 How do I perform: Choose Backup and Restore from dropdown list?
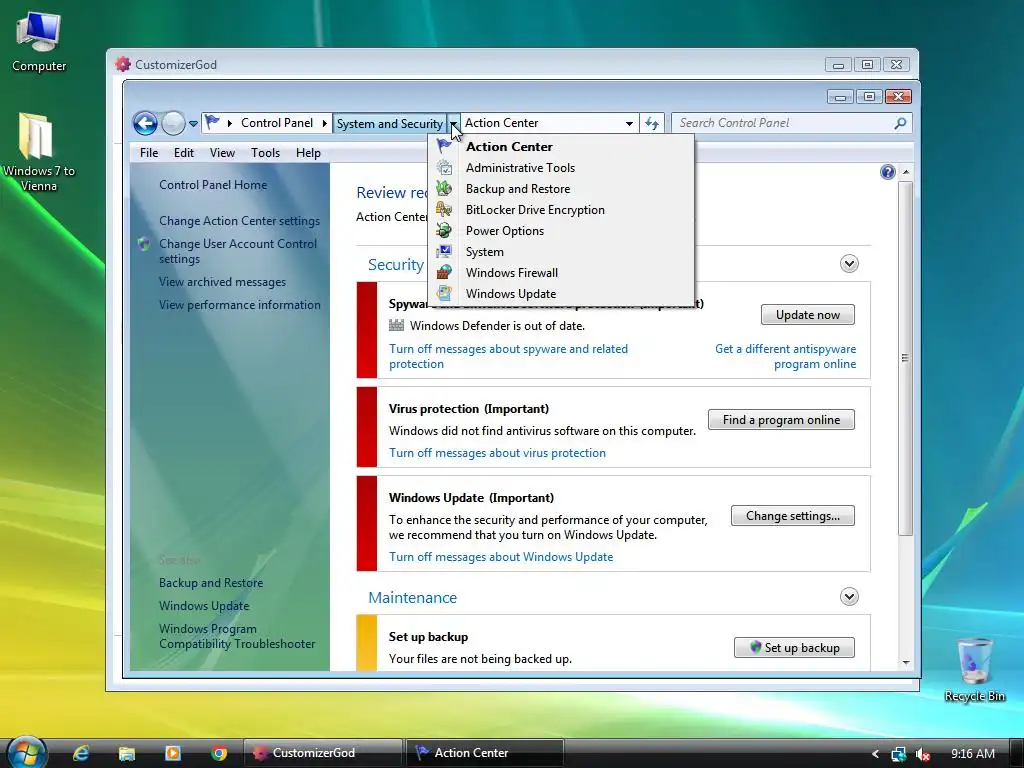[561, 189]
